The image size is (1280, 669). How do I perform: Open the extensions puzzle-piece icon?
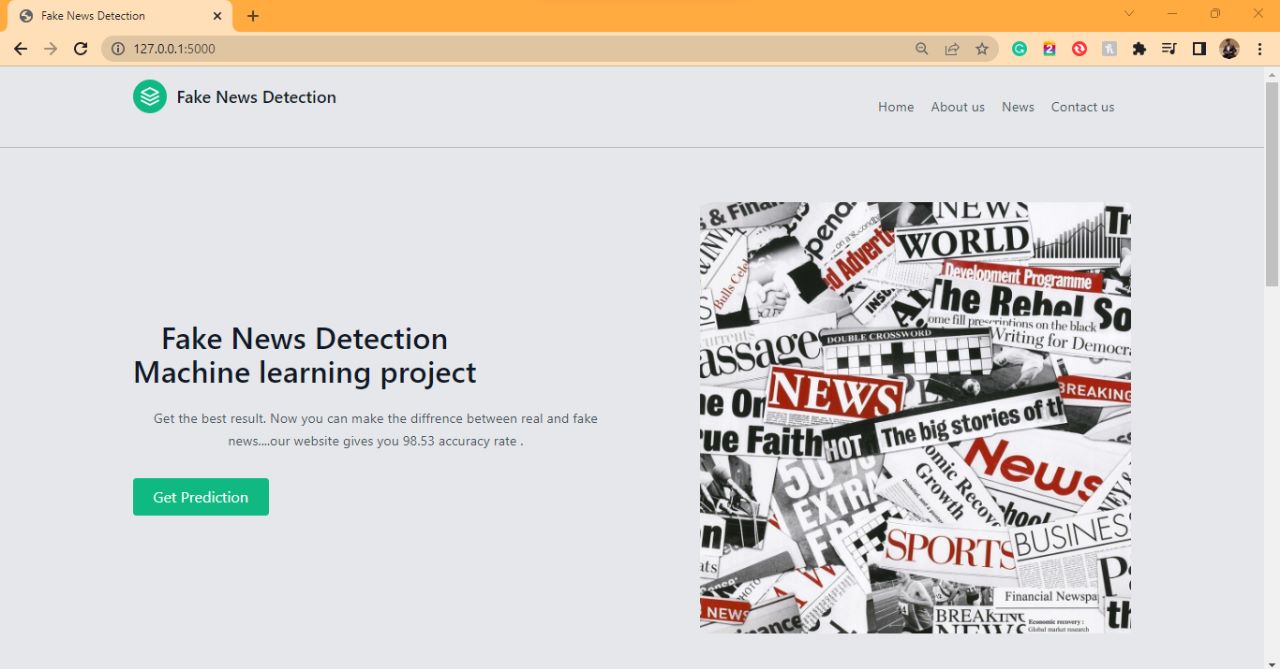click(1139, 48)
